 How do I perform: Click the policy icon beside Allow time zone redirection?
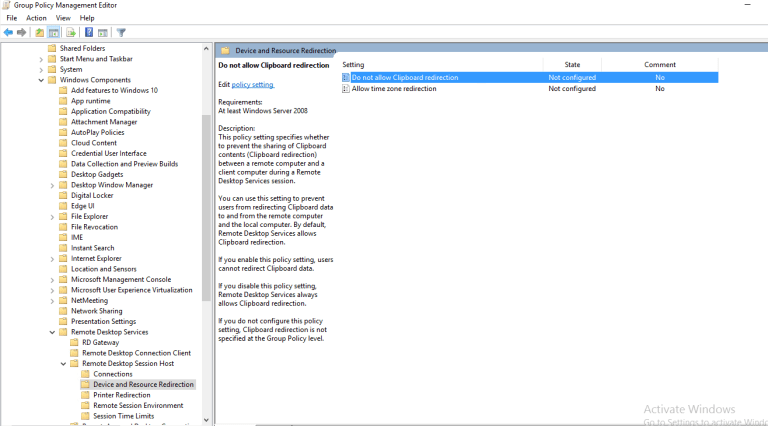(x=346, y=89)
